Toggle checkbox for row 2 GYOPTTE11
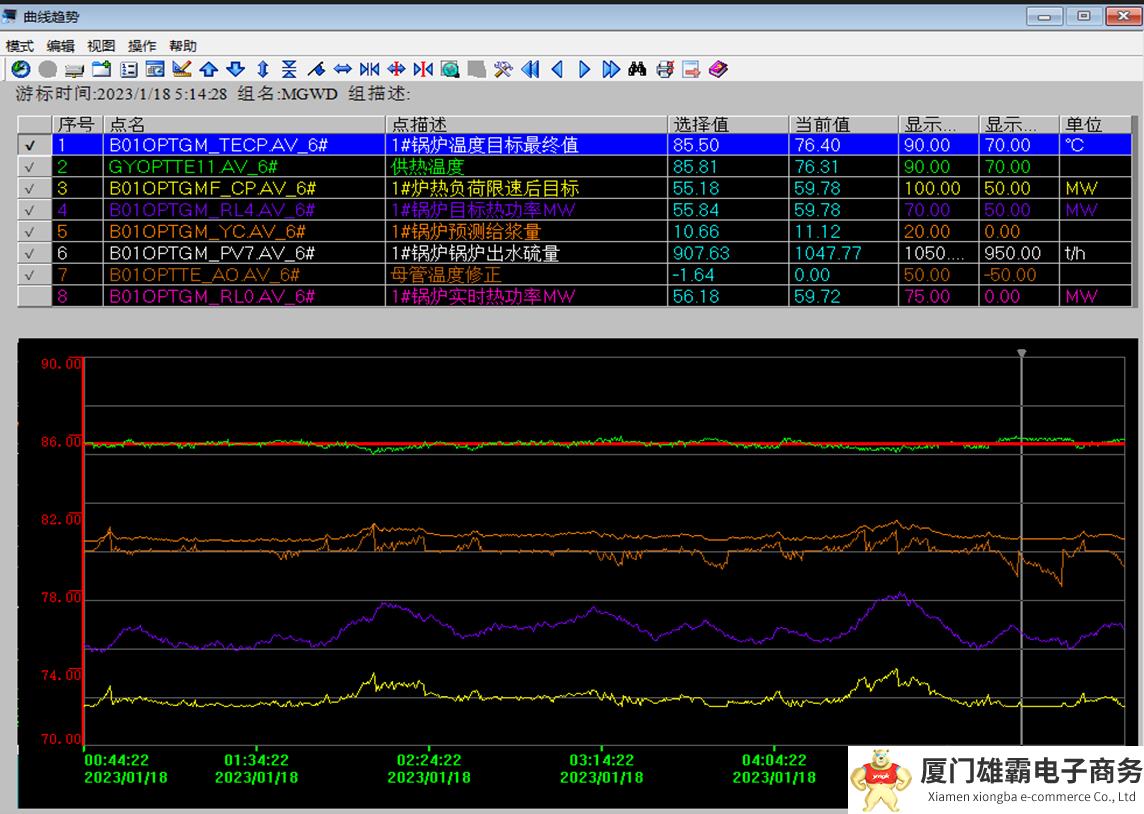This screenshot has height=814, width=1144. (x=30, y=167)
